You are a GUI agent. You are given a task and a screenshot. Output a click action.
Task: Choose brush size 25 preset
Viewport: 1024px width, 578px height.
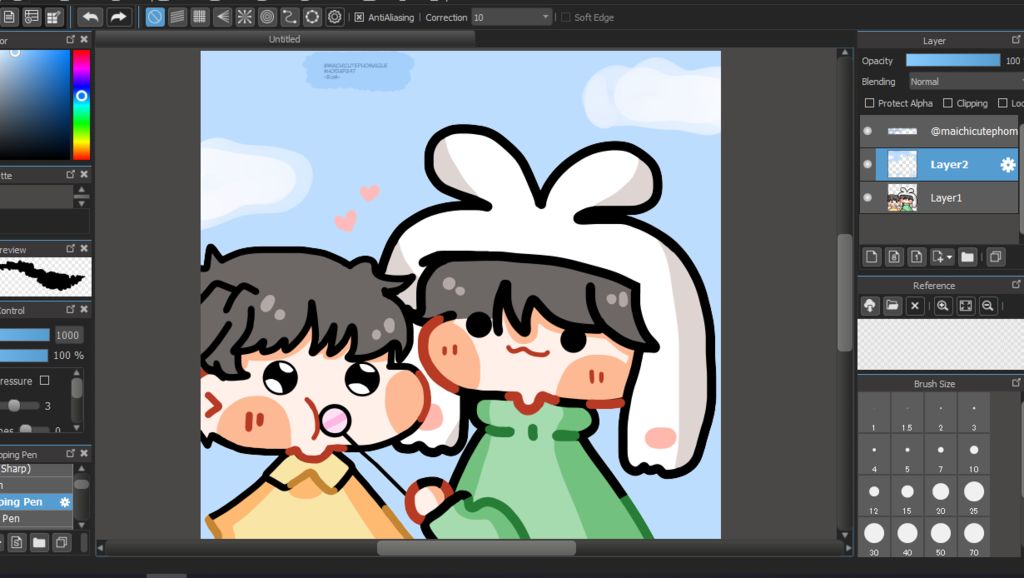tap(974, 496)
